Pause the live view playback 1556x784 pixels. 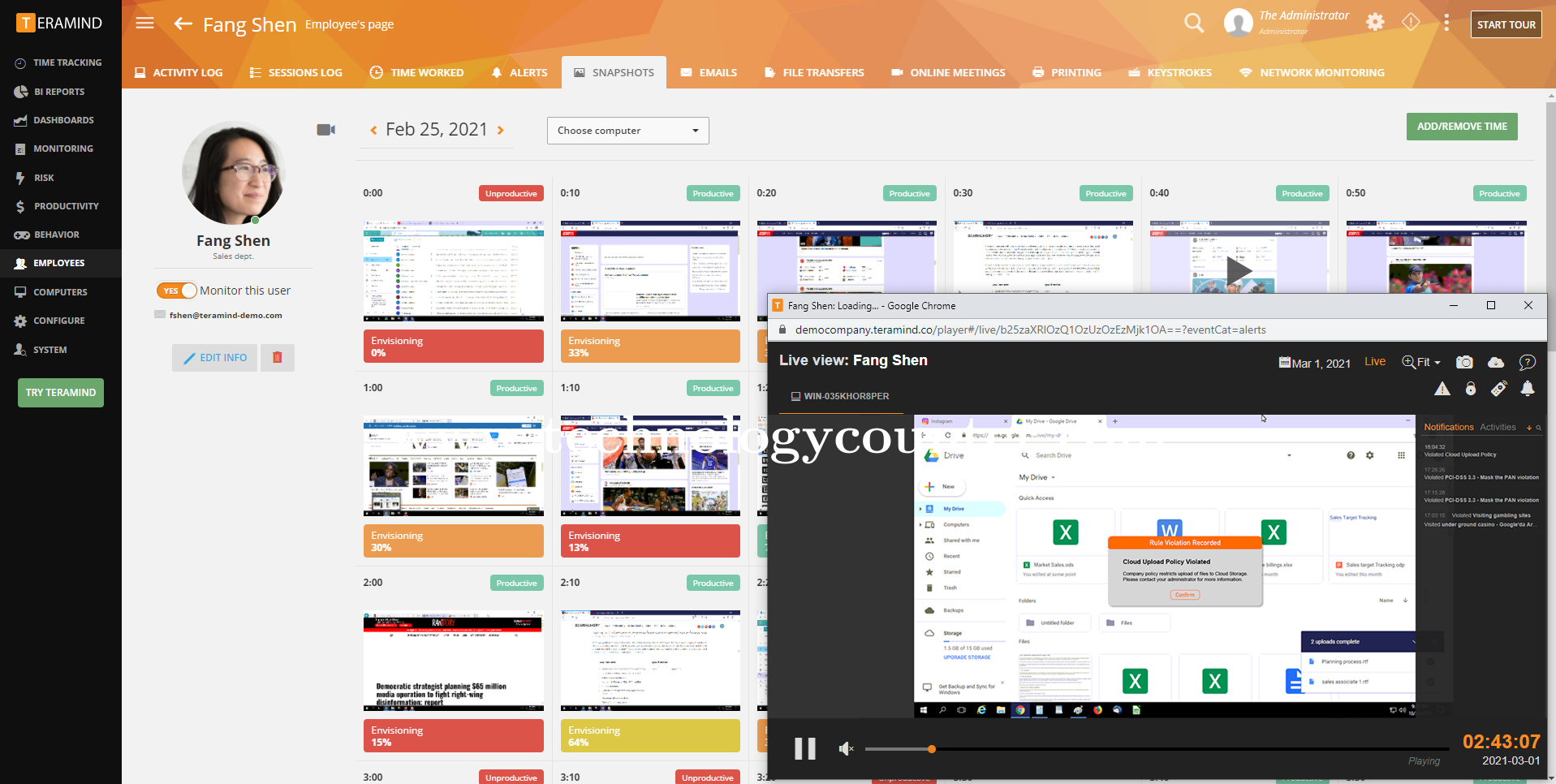pos(804,748)
